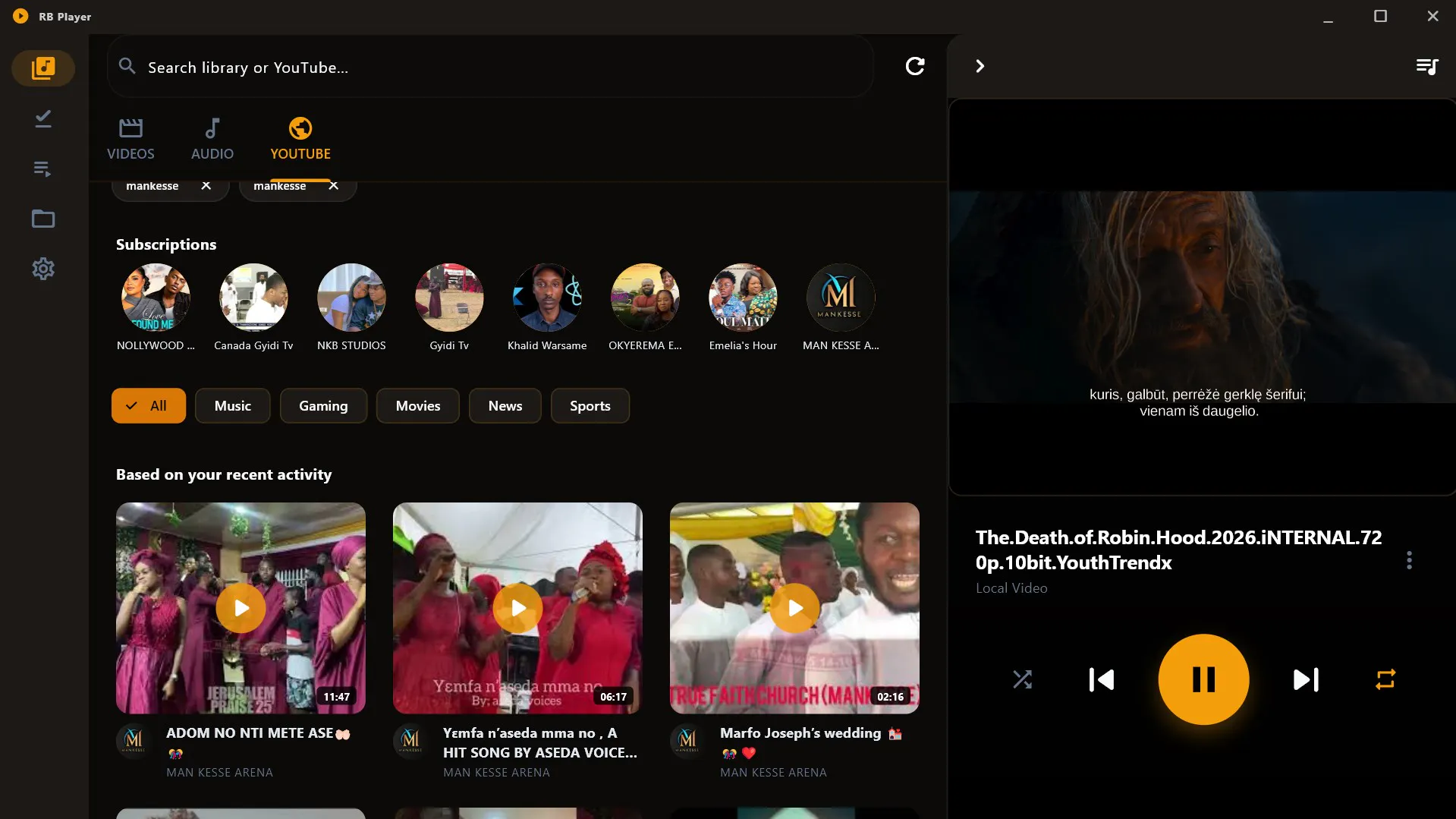Toggle shuffle playback
Screen dimensions: 1456x819
coord(1022,679)
